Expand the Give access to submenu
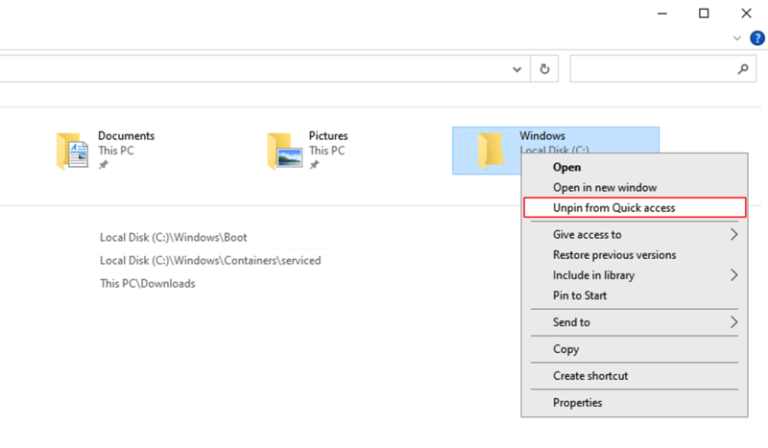The width and height of the screenshot is (768, 448). click(733, 235)
